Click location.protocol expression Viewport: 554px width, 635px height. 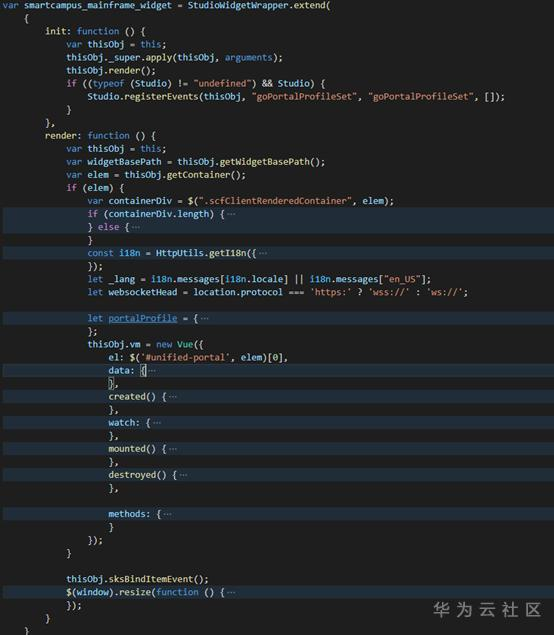(238, 292)
